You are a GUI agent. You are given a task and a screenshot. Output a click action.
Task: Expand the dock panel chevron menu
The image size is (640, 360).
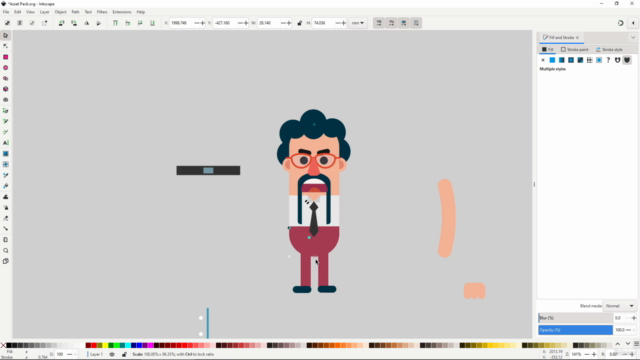[633, 38]
